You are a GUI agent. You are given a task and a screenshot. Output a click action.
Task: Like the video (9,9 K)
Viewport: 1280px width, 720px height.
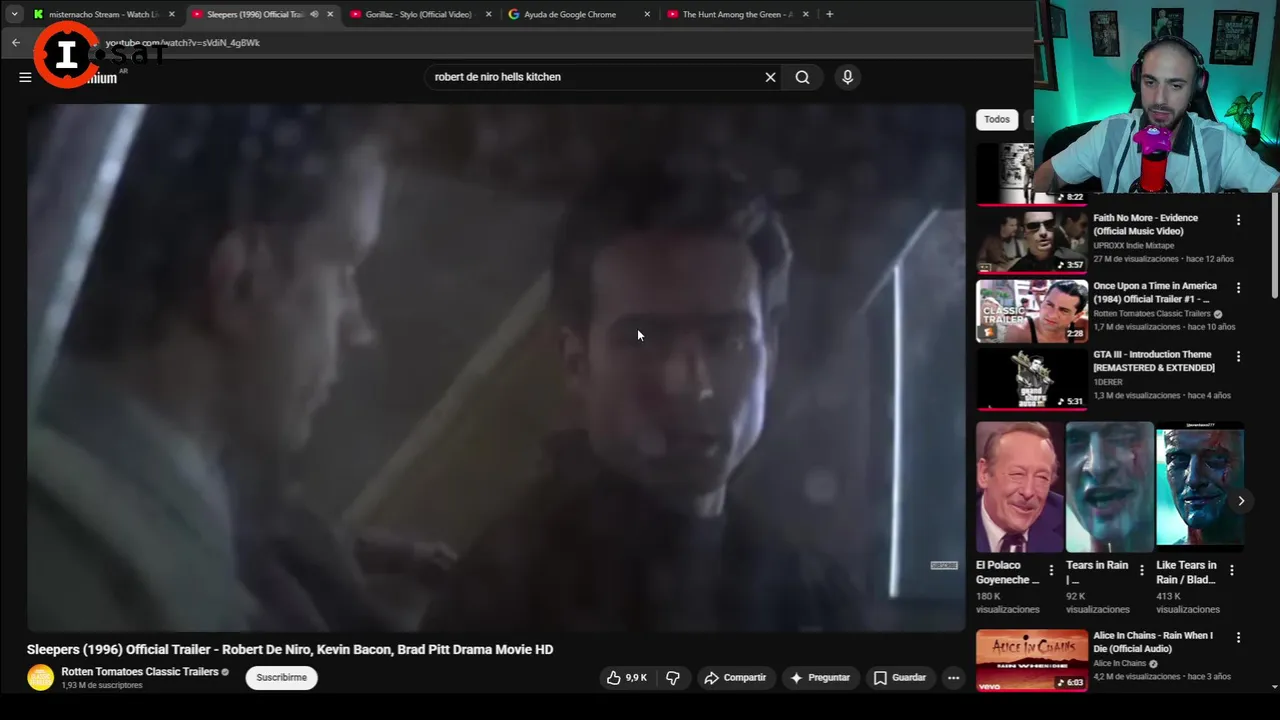pyautogui.click(x=627, y=677)
